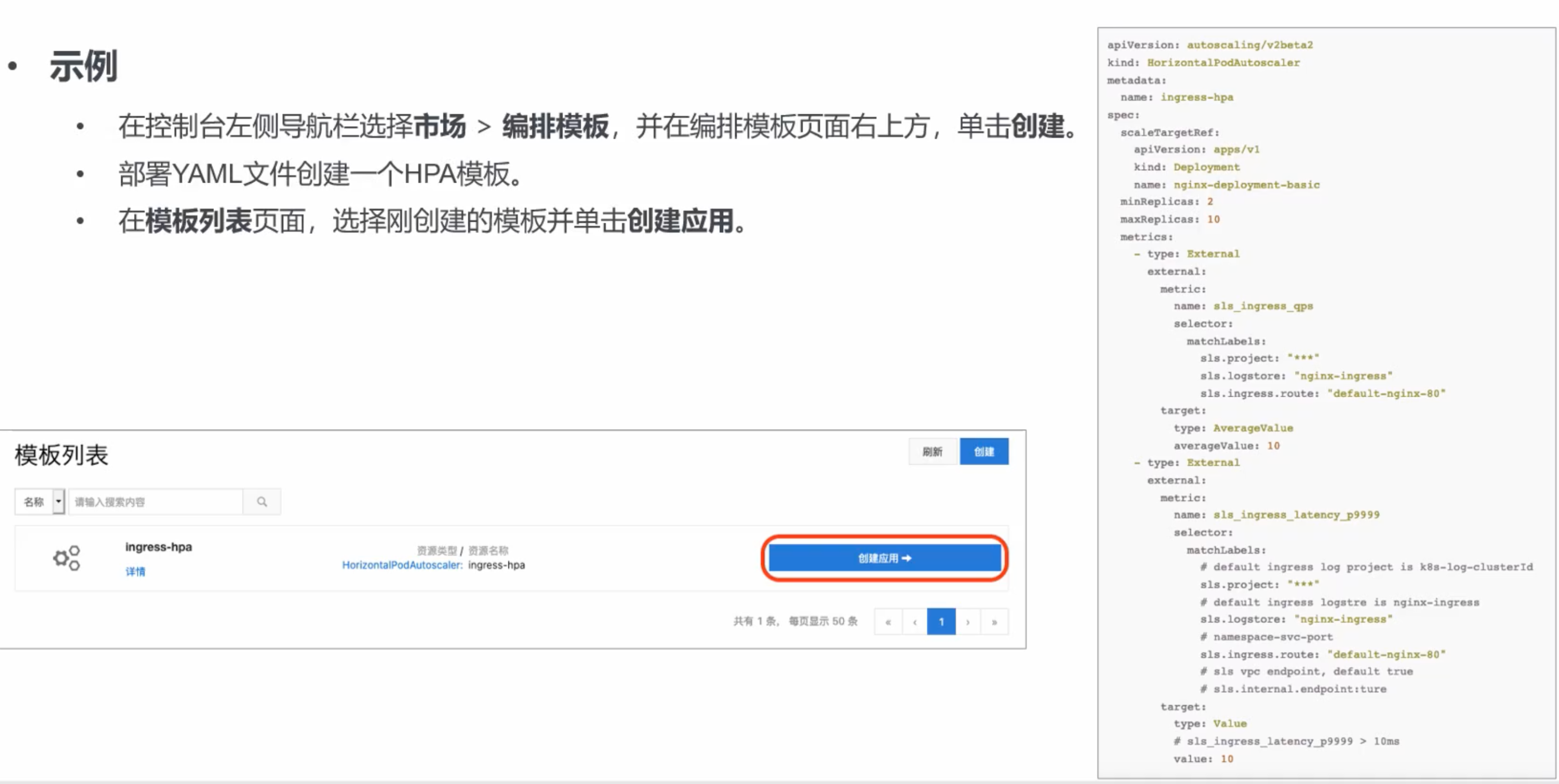
Task: Open the 名称 search field selector
Action: click(34, 502)
